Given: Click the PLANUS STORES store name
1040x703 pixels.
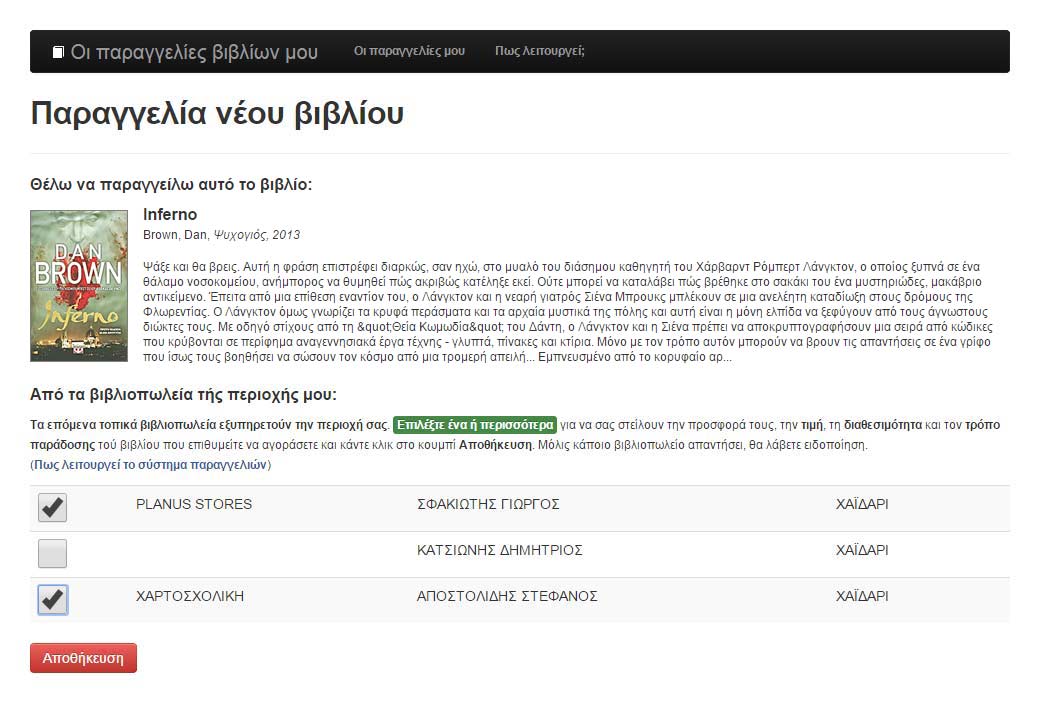Looking at the screenshot, I should tap(194, 504).
